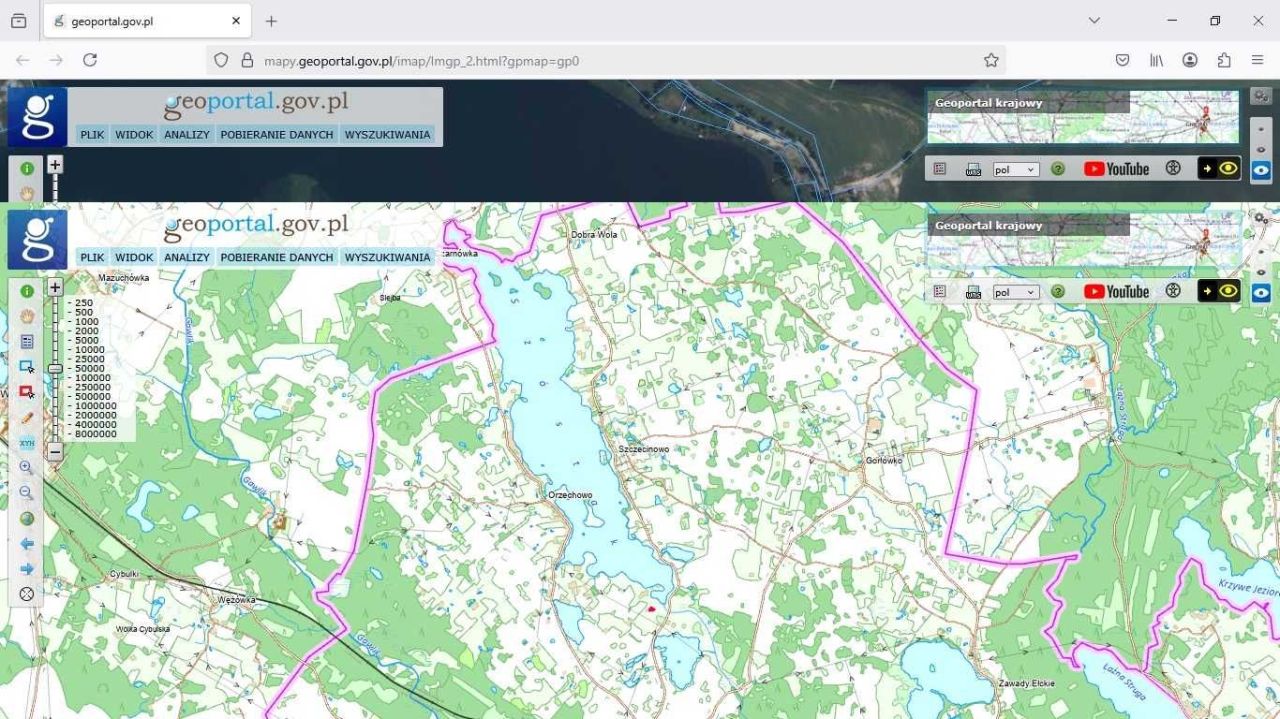Open the YouTube logo on the light map bar
This screenshot has width=1280, height=719.
pos(1116,291)
